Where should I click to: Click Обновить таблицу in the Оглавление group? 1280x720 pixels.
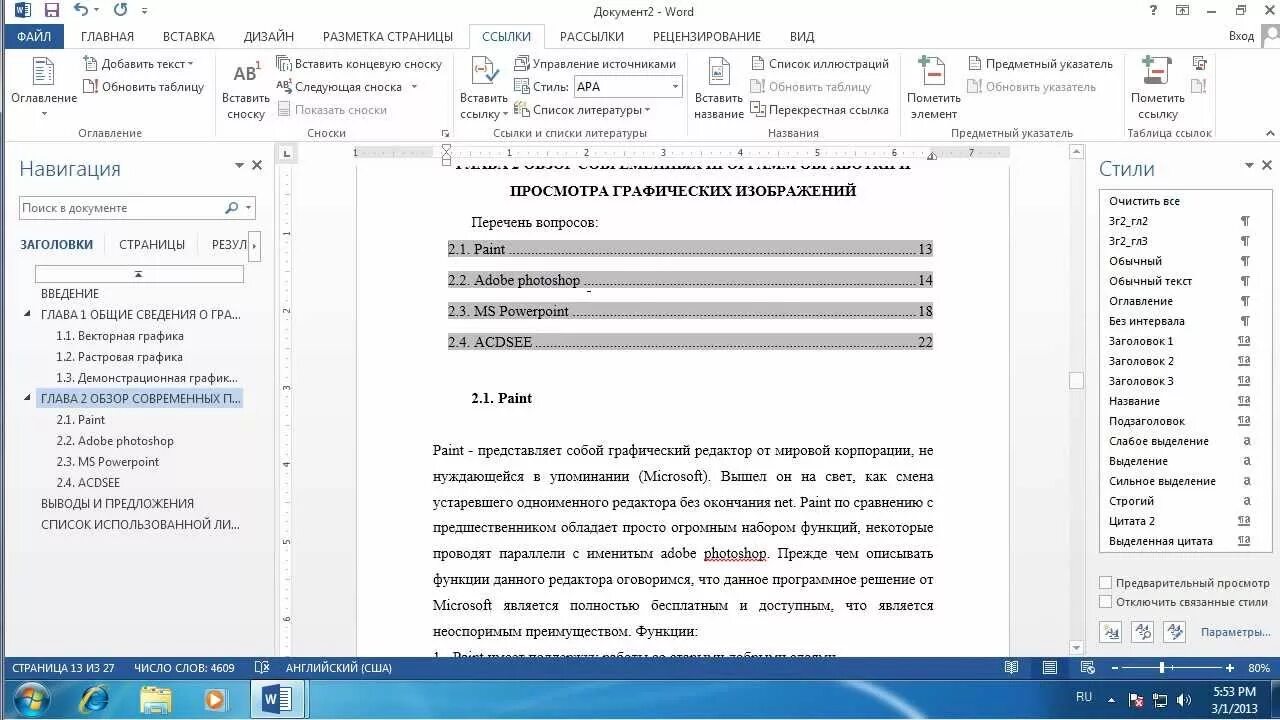pyautogui.click(x=143, y=87)
